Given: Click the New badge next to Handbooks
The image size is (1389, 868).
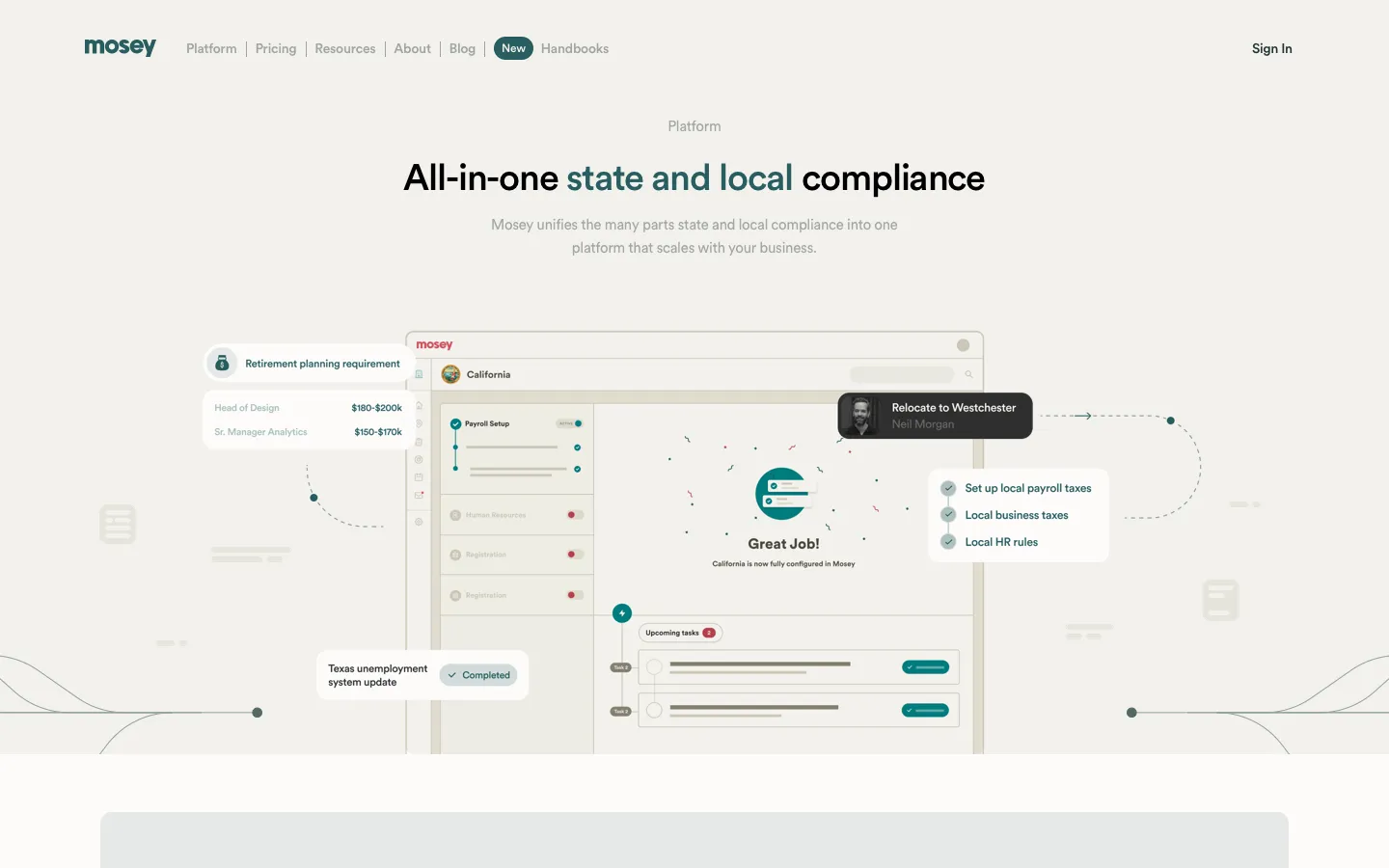Looking at the screenshot, I should (x=513, y=48).
